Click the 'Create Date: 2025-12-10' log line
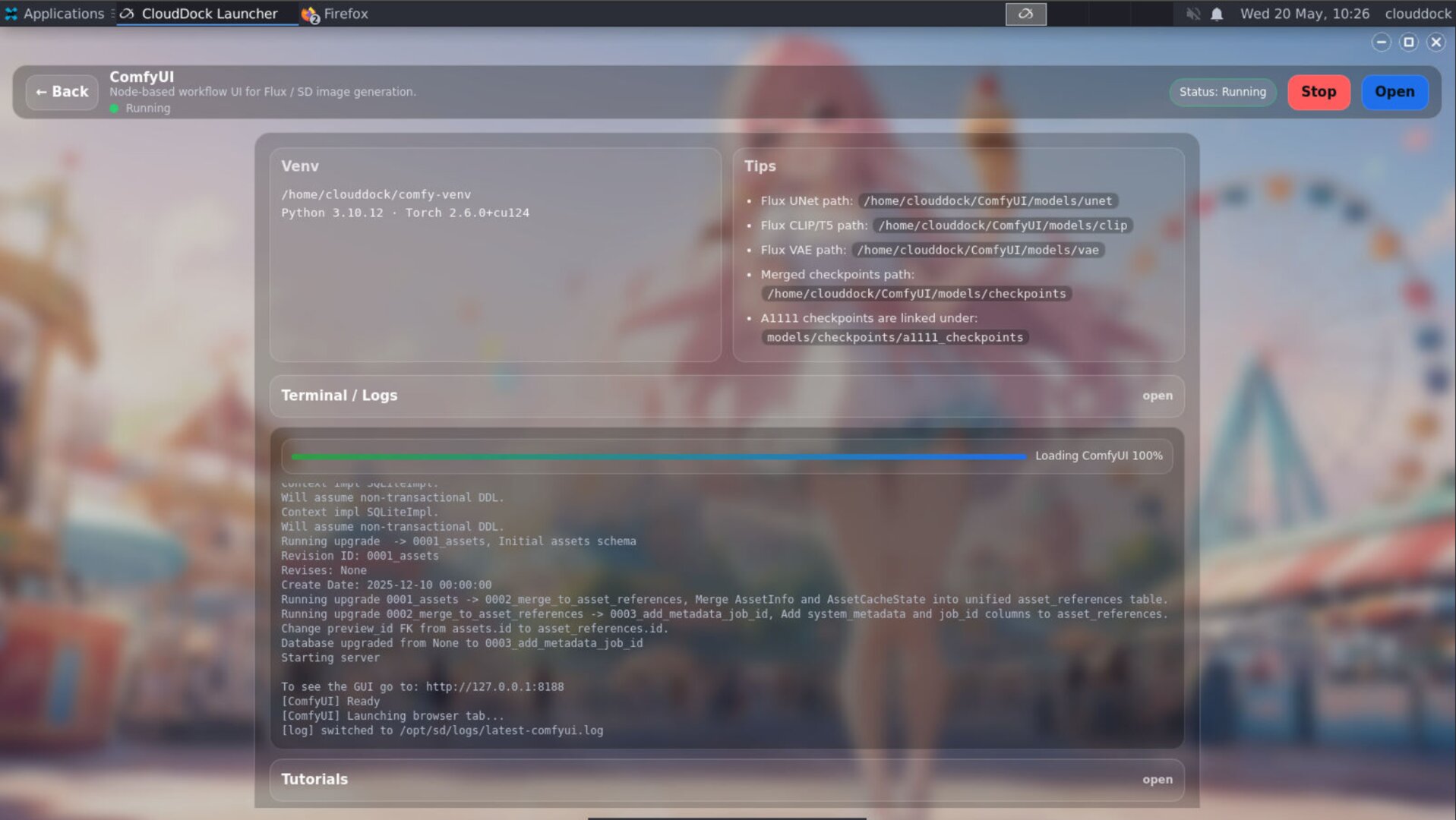 pos(386,585)
